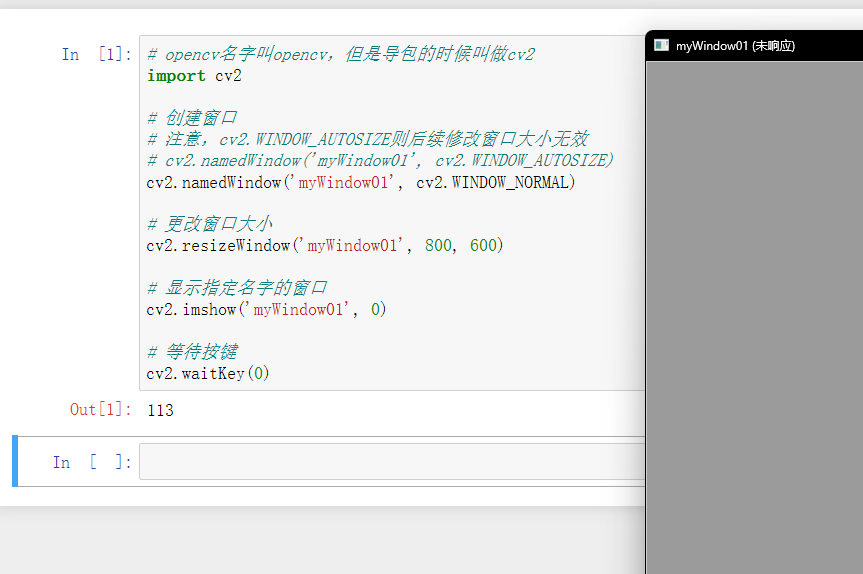Select the In [1]: cell prompt
The width and height of the screenshot is (863, 574).
point(97,54)
